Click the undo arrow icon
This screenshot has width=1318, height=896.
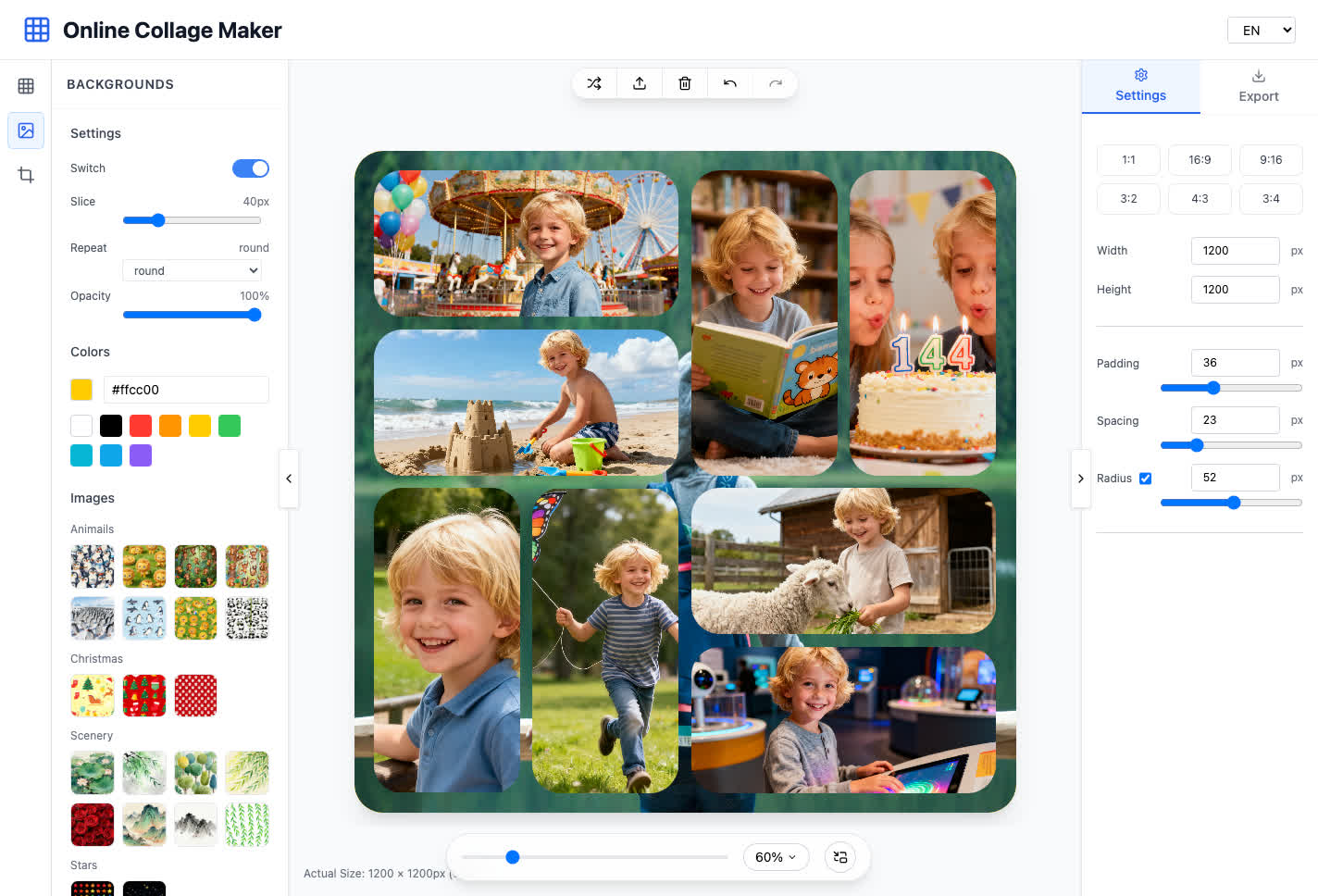[730, 83]
